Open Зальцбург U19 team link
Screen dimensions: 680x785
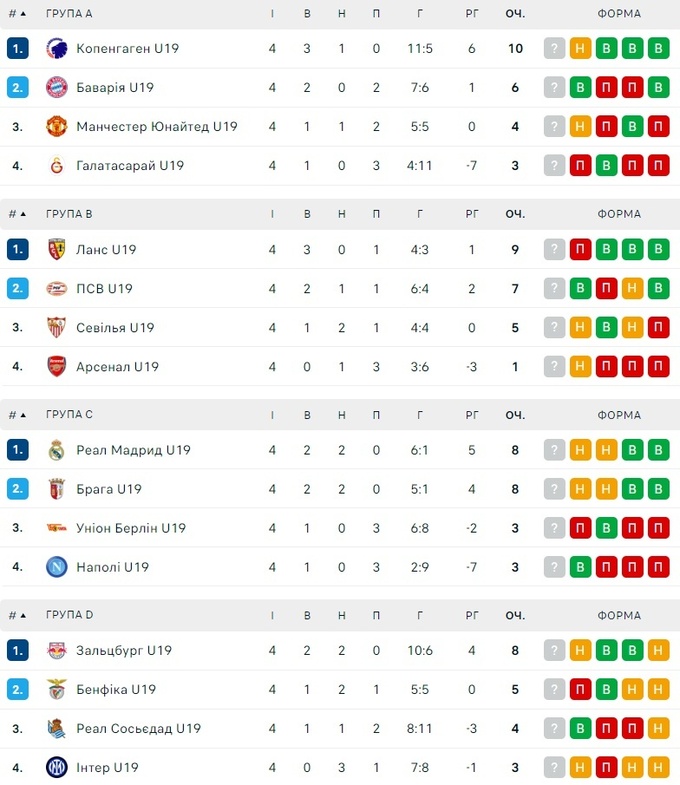124,650
